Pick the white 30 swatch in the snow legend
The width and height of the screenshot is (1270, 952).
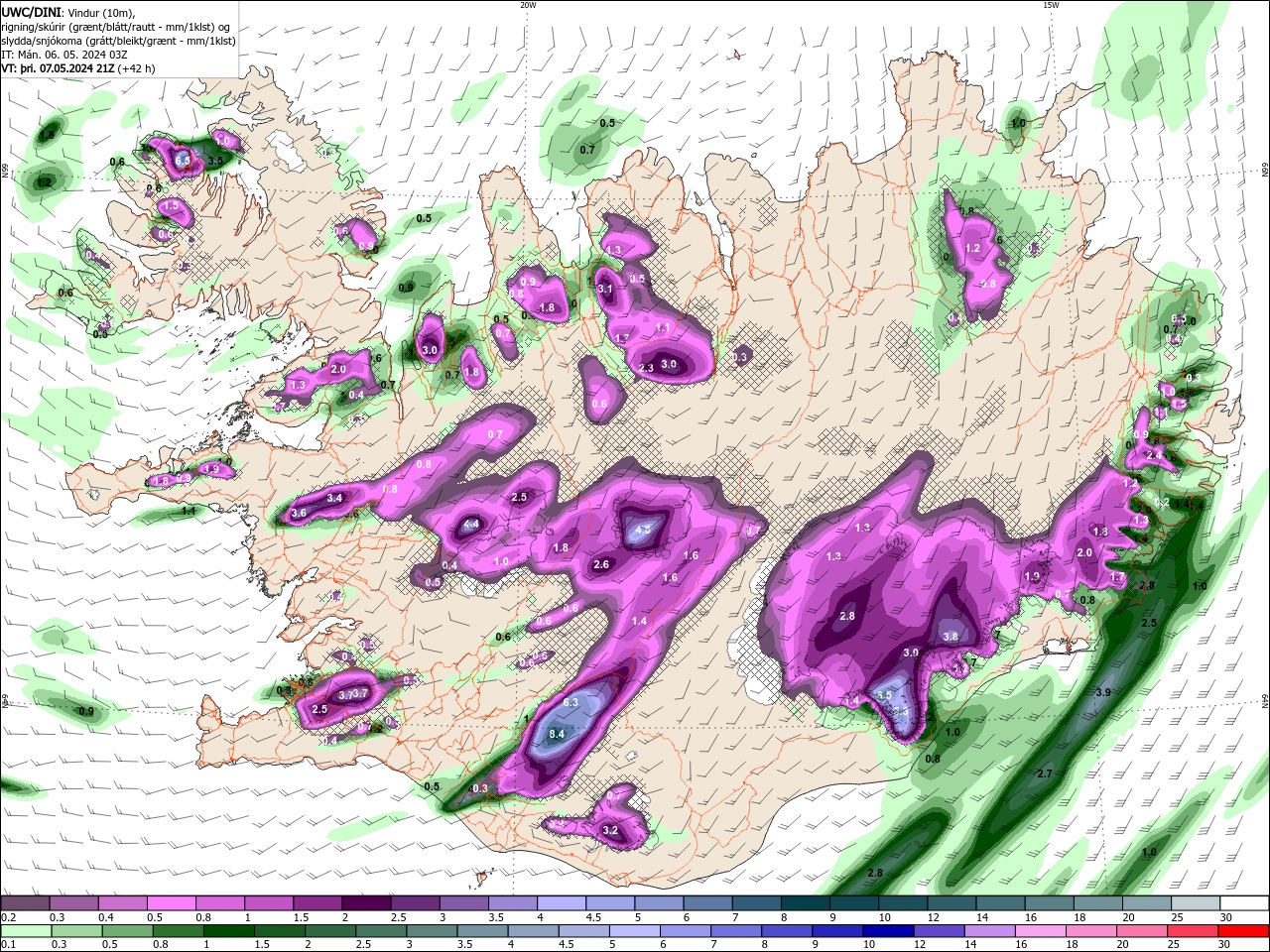(x=1244, y=902)
